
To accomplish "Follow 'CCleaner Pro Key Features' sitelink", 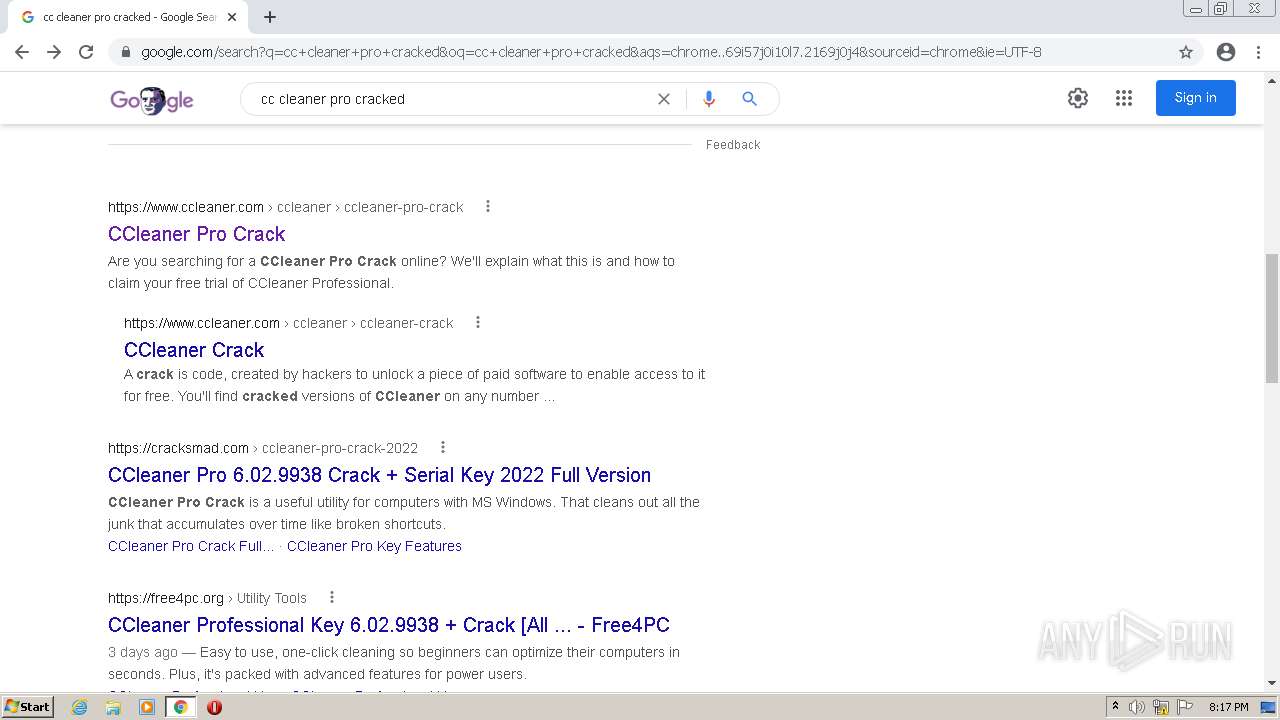I will [x=374, y=546].
